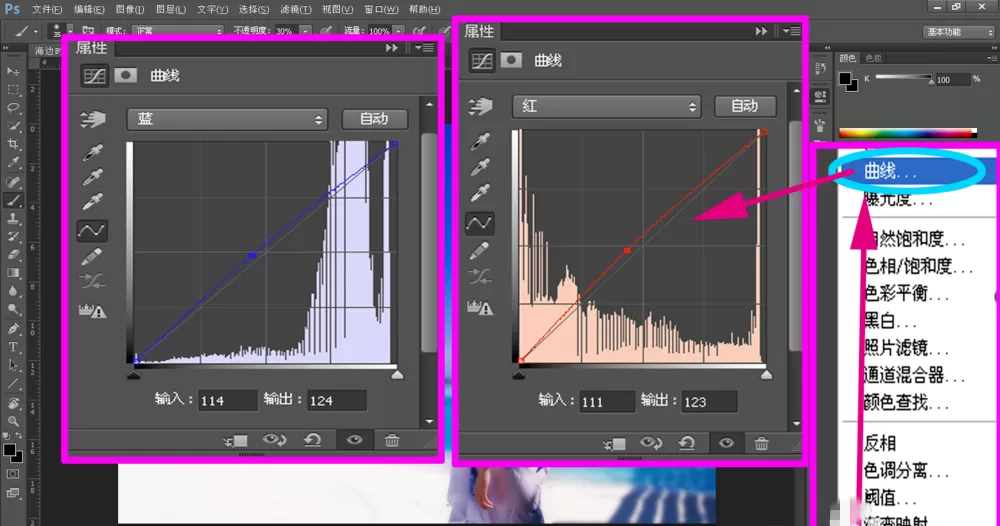Choose 曲线... from the adjustment list

click(x=890, y=171)
